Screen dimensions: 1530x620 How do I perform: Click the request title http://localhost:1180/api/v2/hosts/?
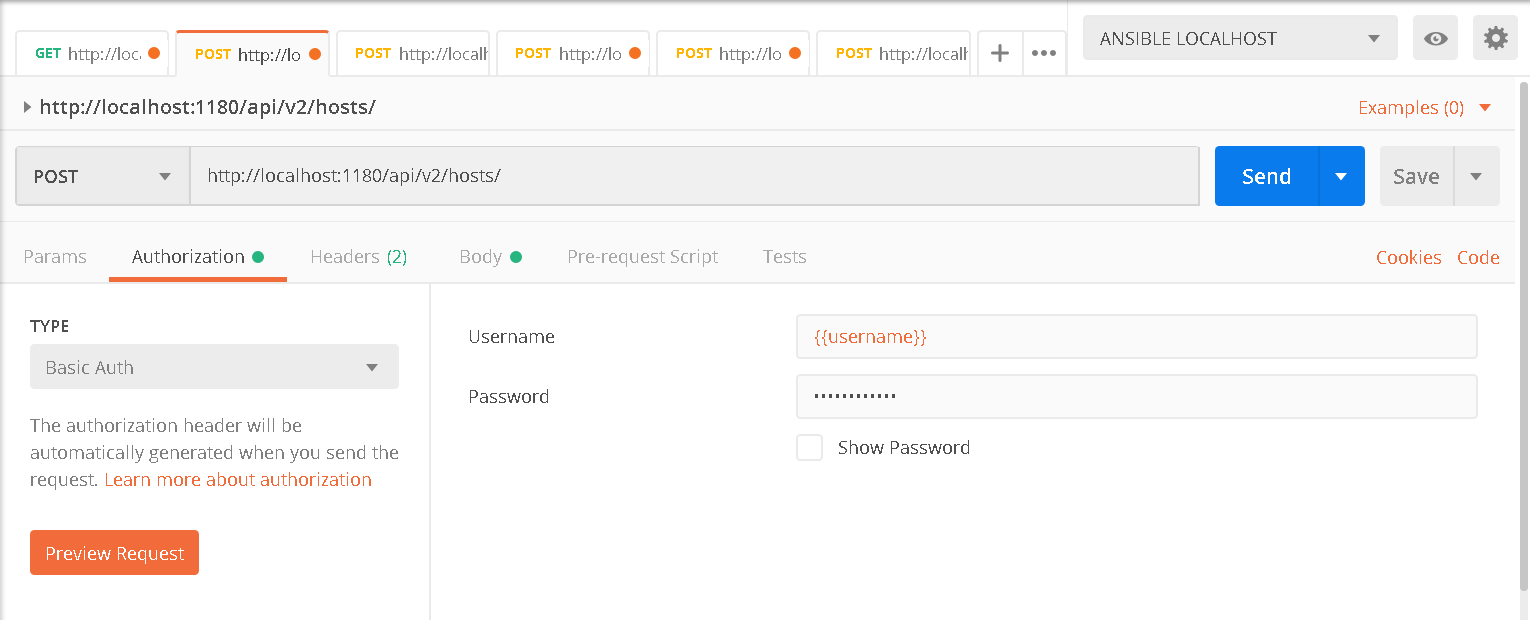pyautogui.click(x=207, y=106)
